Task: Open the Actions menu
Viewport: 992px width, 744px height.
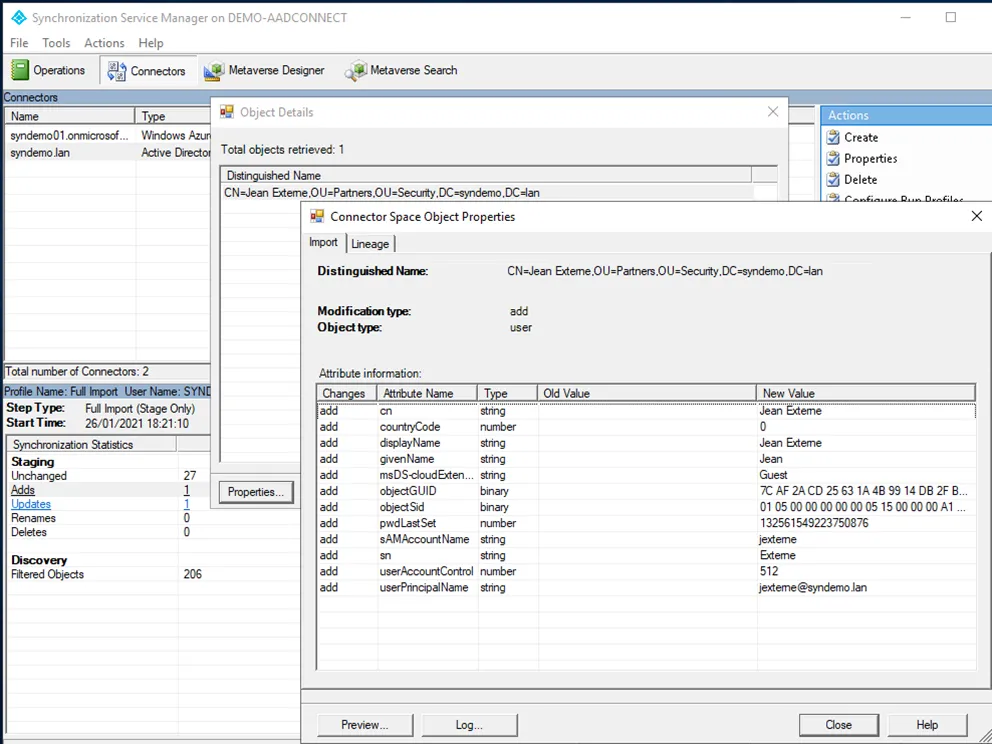Action: point(104,43)
